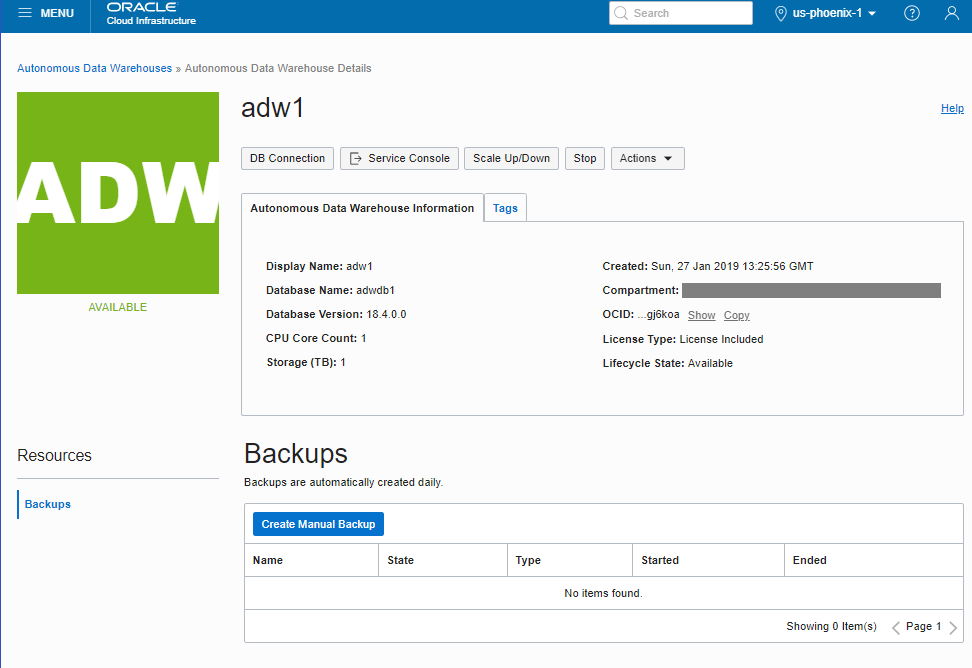The image size is (972, 668).
Task: Select Autonomous Data Warehouse Information tab
Action: coord(362,208)
